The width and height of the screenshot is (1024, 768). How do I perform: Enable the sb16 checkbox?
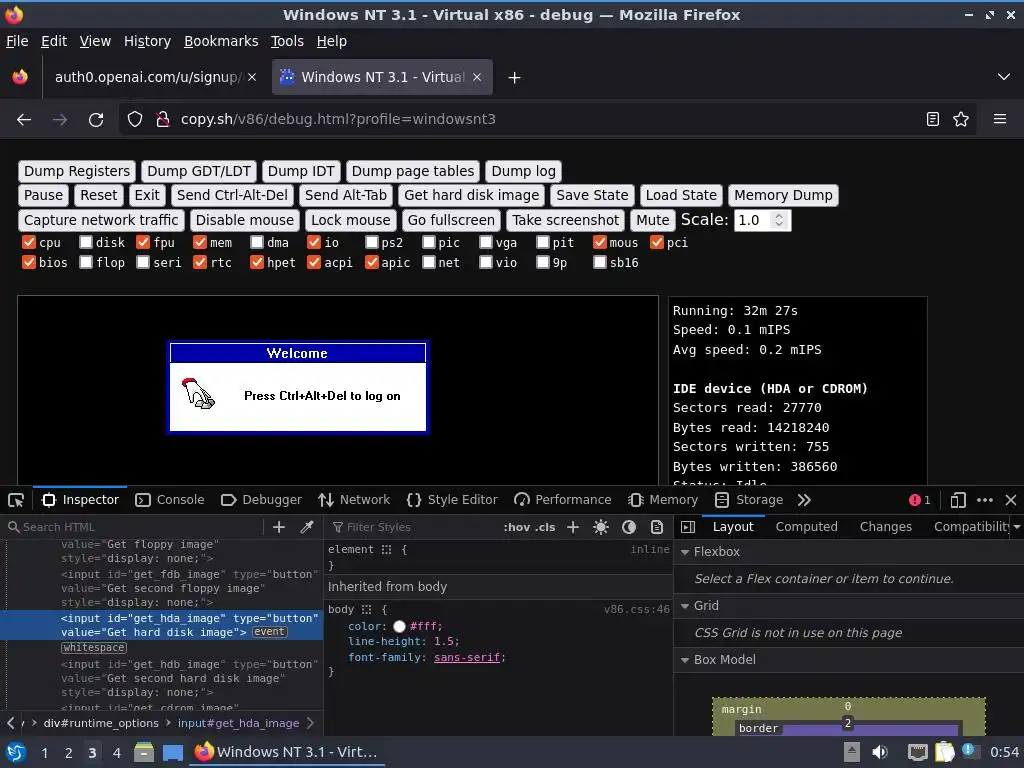(600, 263)
